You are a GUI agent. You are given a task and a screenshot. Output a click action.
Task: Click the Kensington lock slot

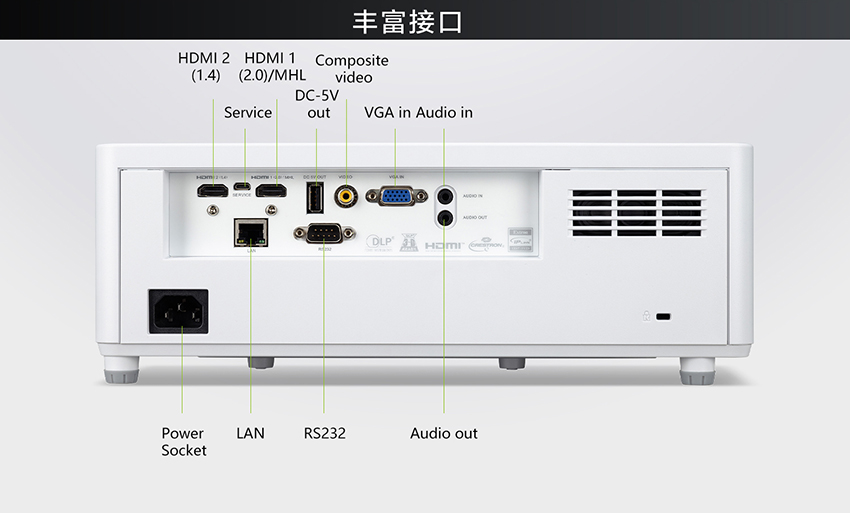663,316
